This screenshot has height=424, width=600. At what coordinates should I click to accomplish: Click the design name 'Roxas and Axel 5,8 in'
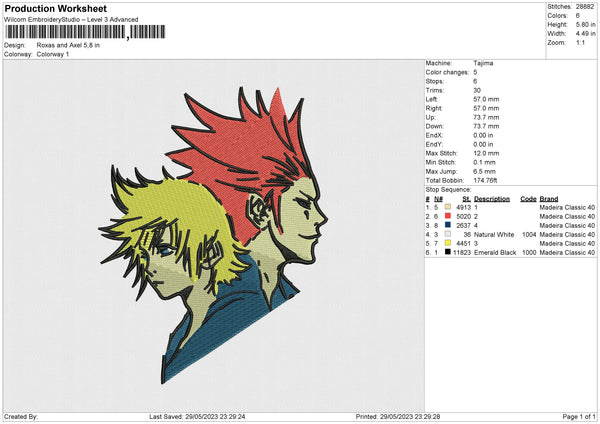pyautogui.click(x=68, y=45)
